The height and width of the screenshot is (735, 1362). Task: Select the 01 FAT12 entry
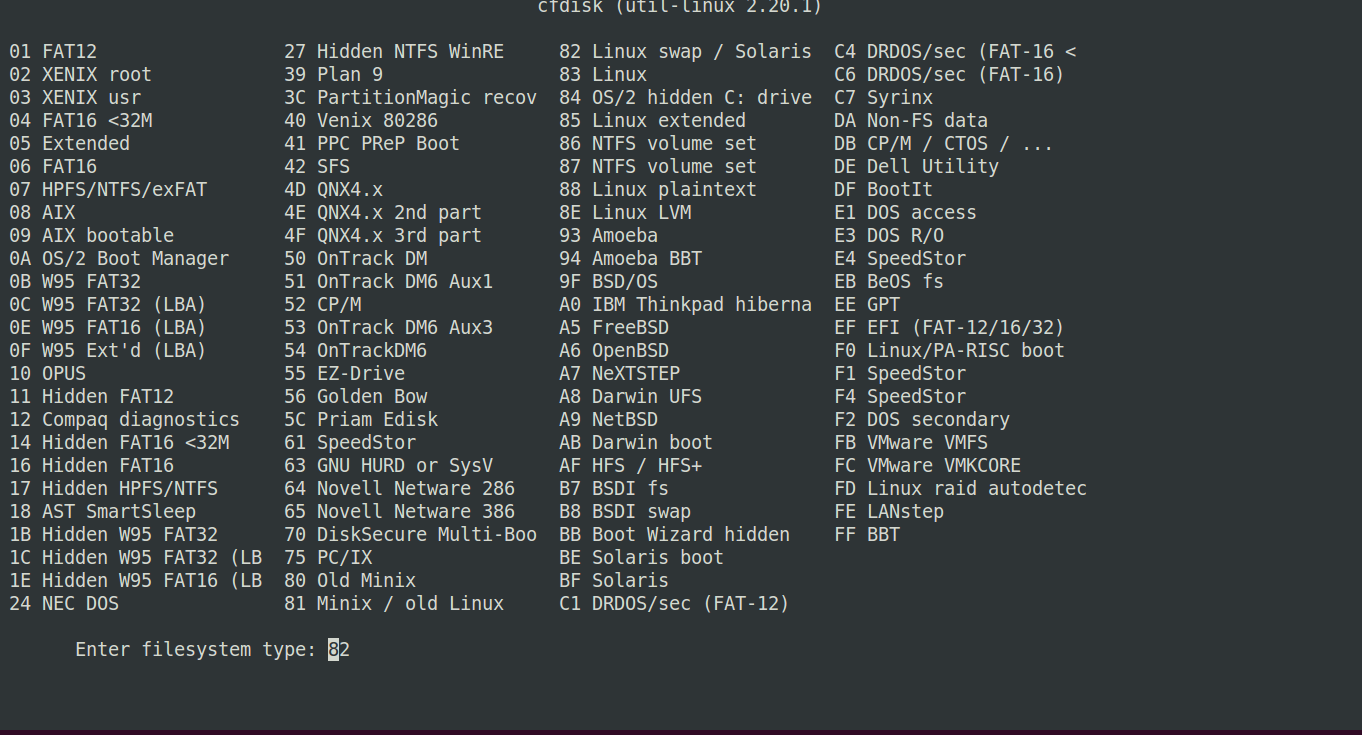pyautogui.click(x=53, y=52)
